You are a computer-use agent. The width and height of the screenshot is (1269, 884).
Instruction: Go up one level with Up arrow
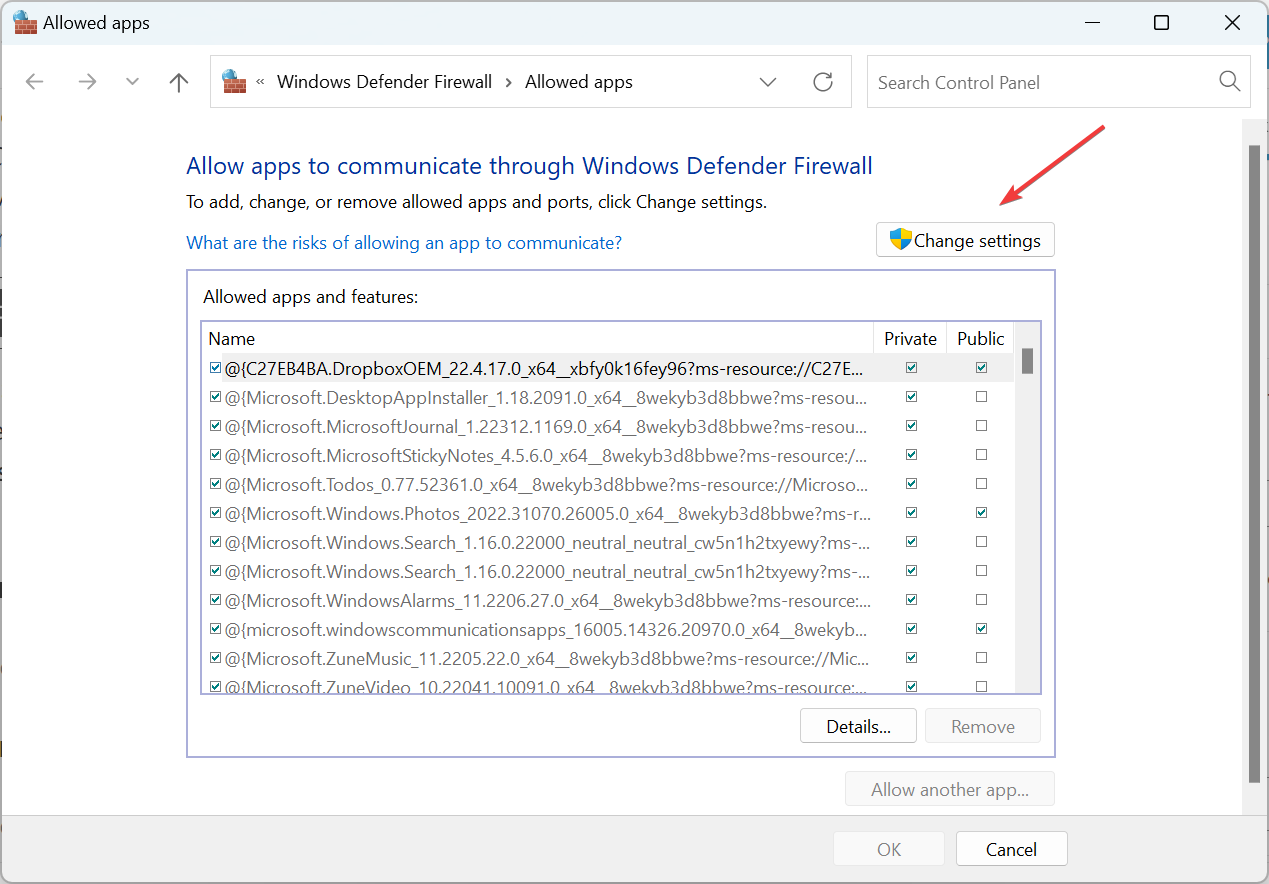click(x=179, y=82)
